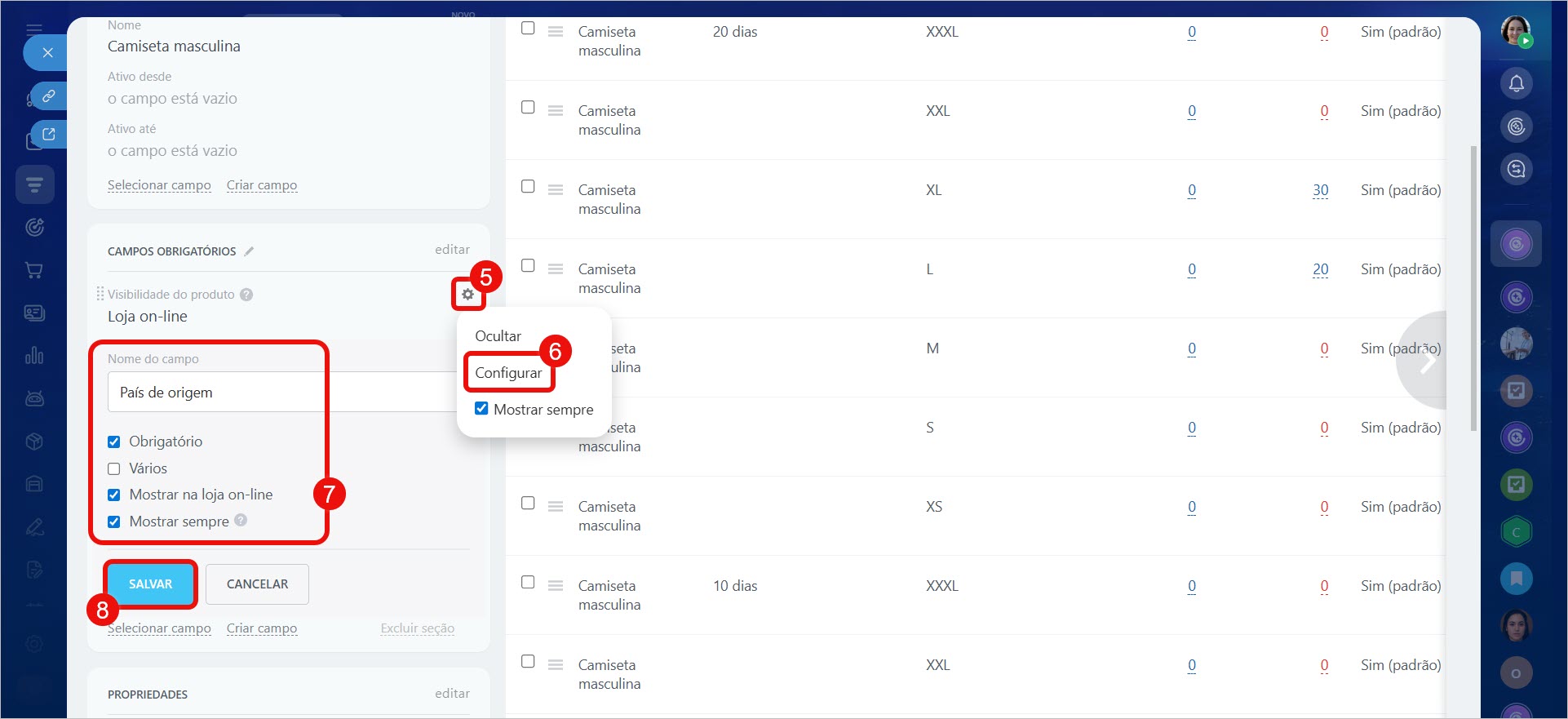Uncheck the Obrigatório checkbox
The image size is (1568, 719).
pos(114,442)
